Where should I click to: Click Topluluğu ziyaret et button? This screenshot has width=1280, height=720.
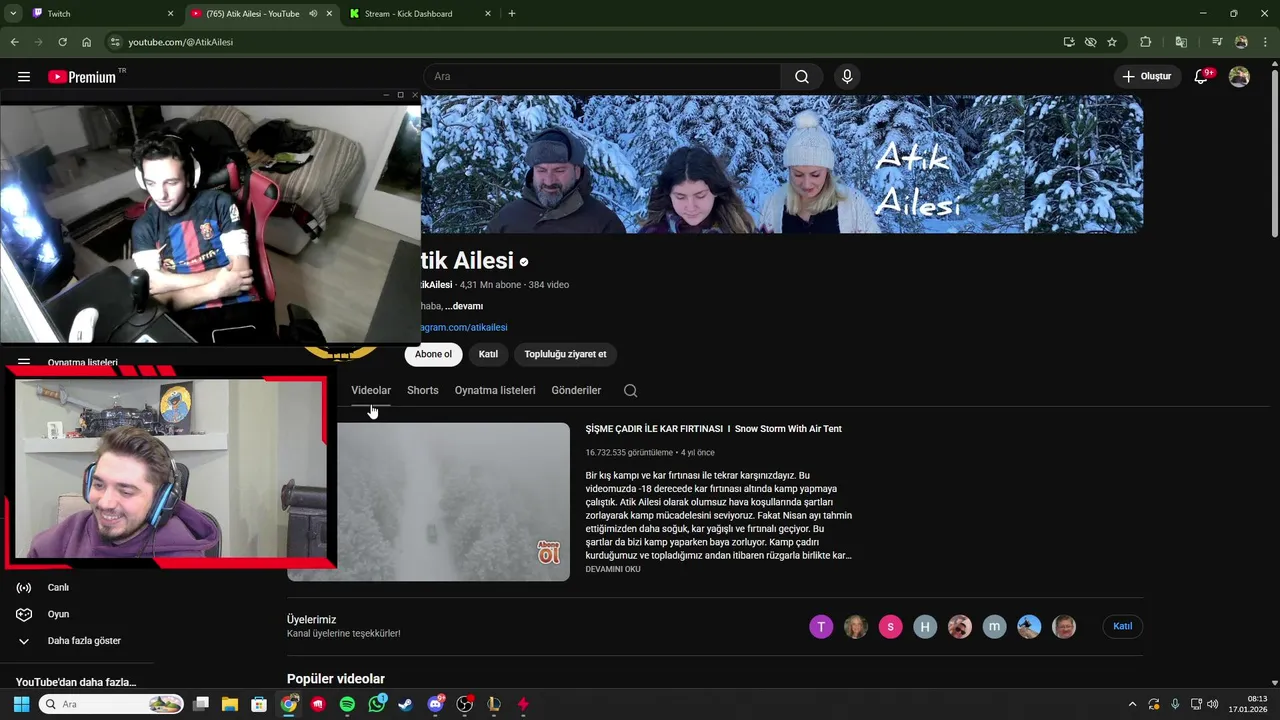pyautogui.click(x=565, y=354)
